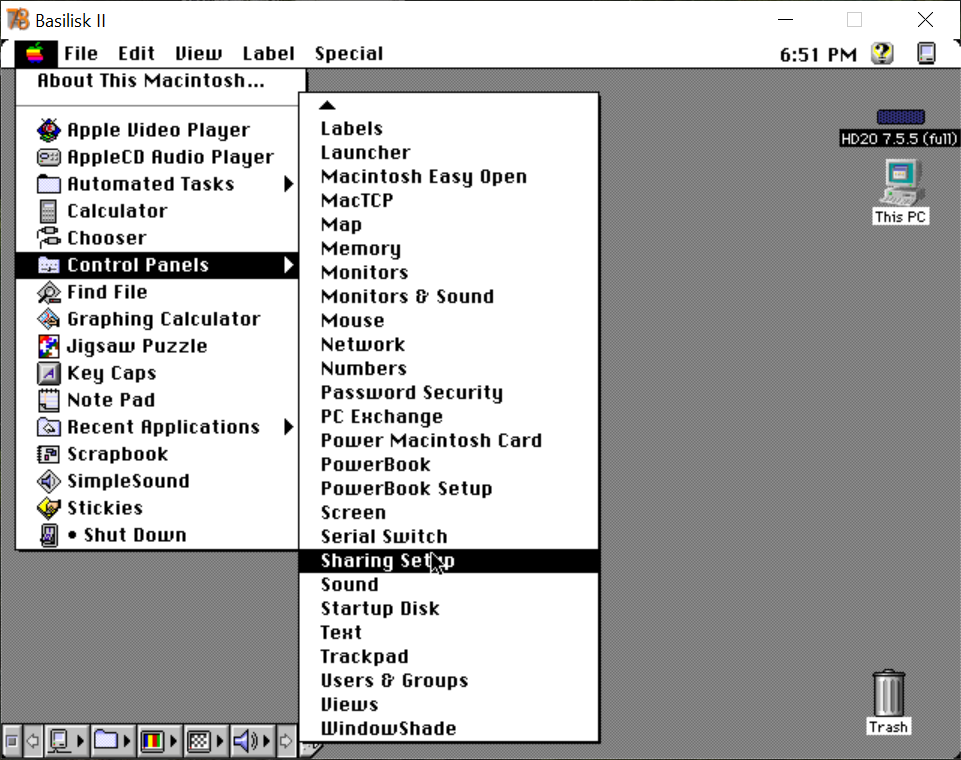Choose WindowShade control panel

coord(449,728)
